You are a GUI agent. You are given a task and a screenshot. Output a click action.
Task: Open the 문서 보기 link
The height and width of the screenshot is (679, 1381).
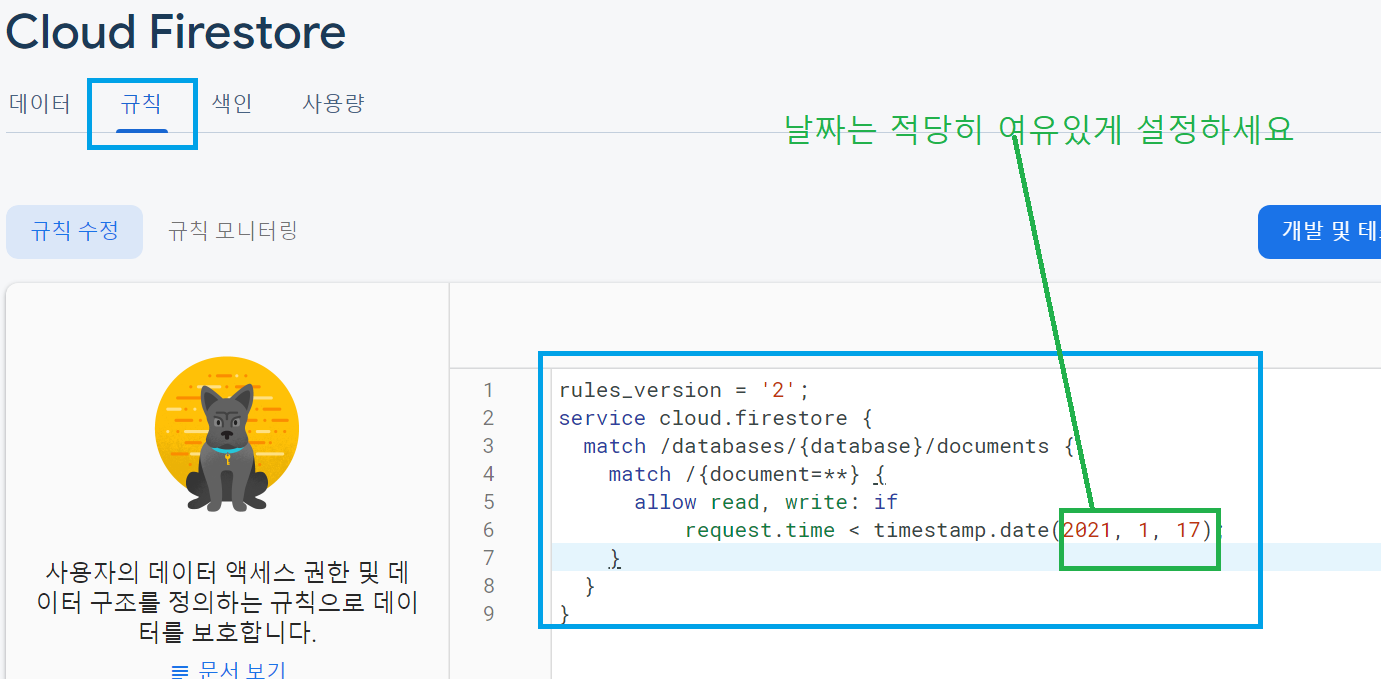(242, 671)
